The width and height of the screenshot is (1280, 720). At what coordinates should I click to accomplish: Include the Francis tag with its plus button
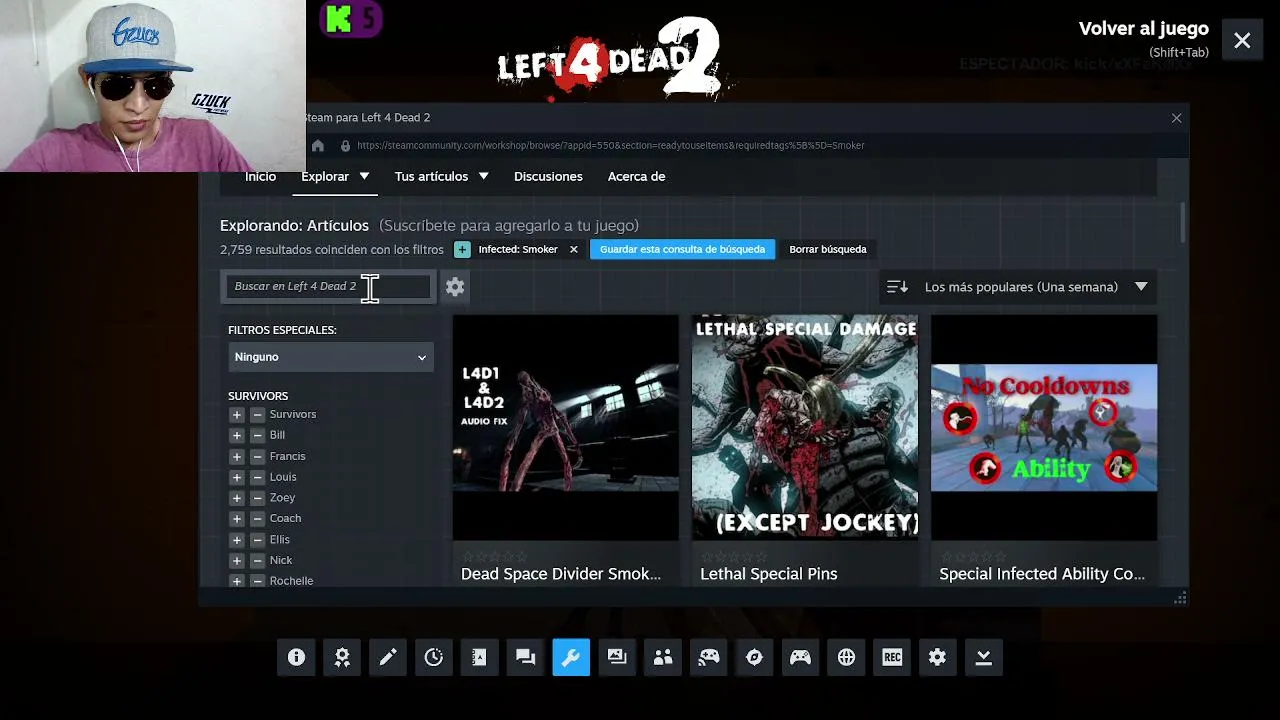237,457
